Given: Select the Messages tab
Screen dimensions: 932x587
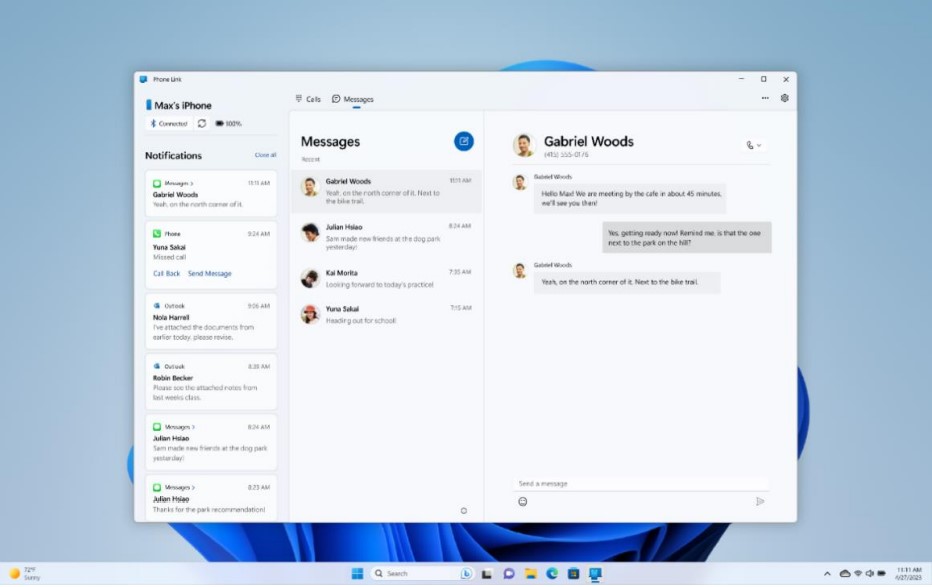Looking at the screenshot, I should click(x=352, y=98).
